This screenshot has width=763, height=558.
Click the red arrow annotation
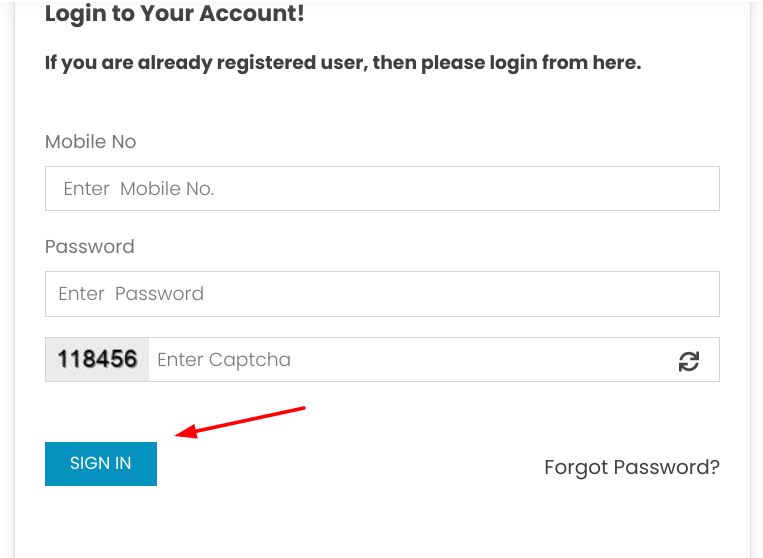pos(240,422)
